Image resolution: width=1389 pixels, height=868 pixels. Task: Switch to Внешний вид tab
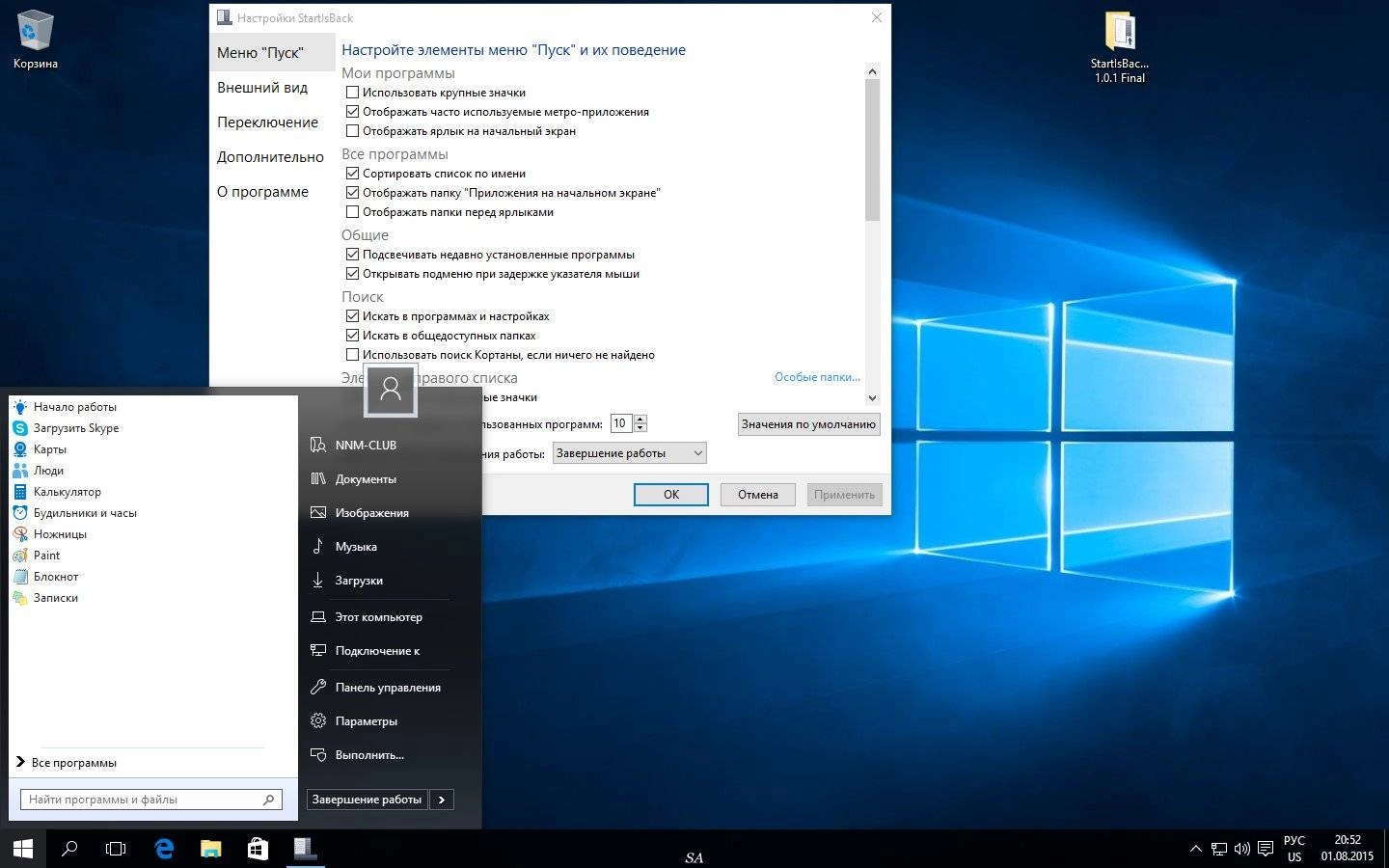[262, 88]
